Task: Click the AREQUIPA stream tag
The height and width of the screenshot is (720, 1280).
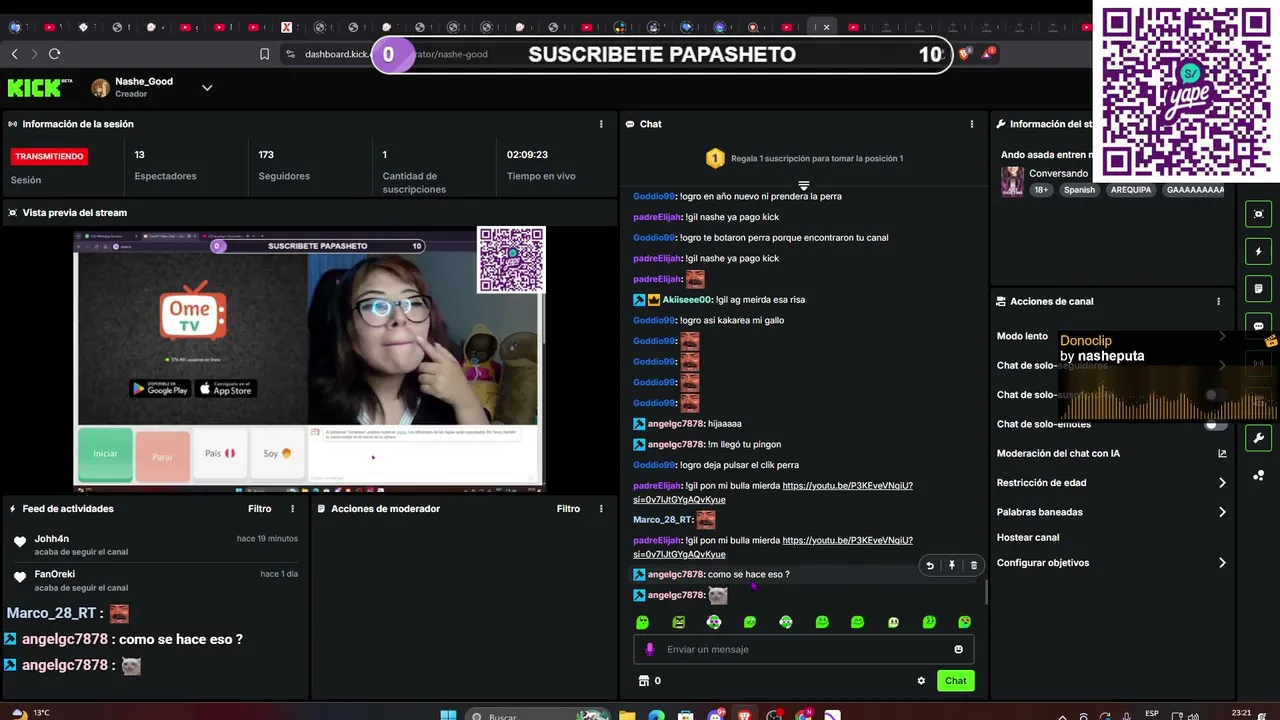Action: [1130, 190]
